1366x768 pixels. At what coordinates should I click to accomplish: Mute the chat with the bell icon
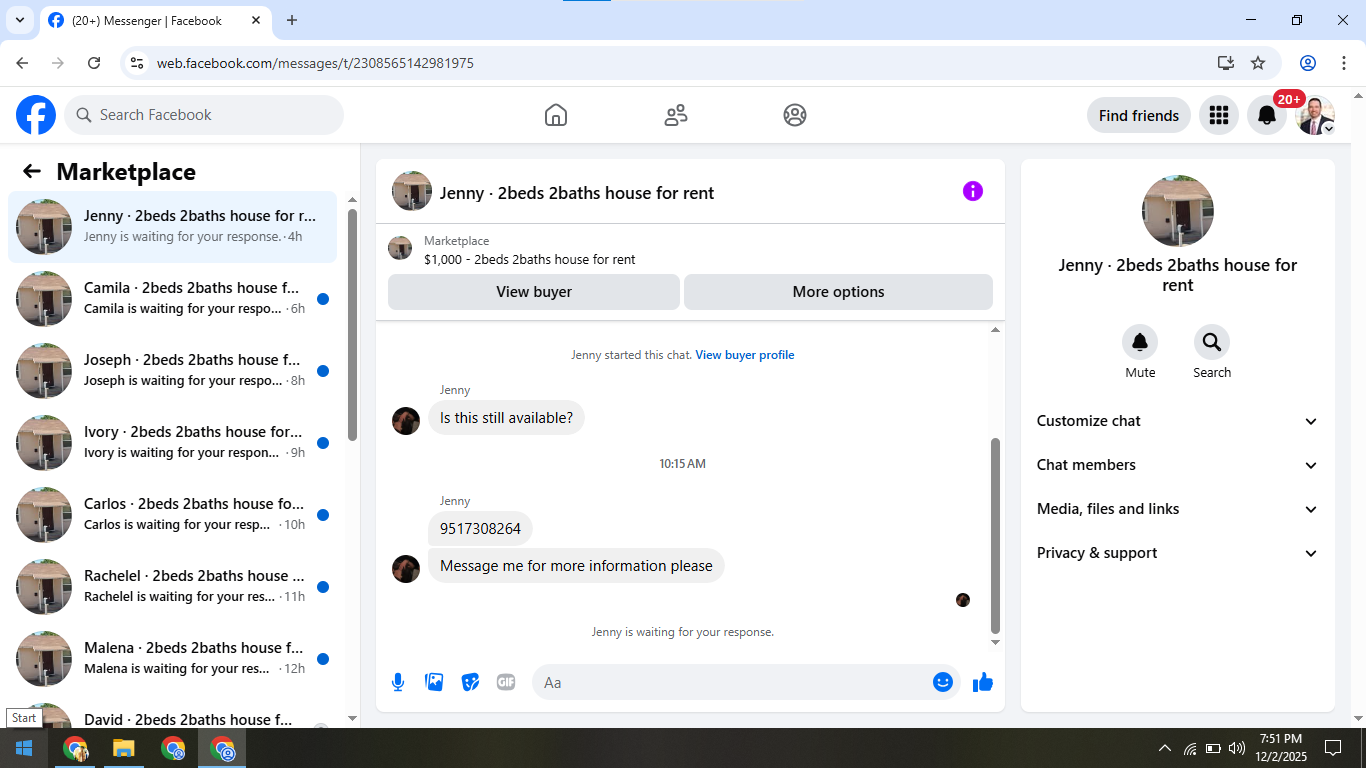coord(1140,343)
